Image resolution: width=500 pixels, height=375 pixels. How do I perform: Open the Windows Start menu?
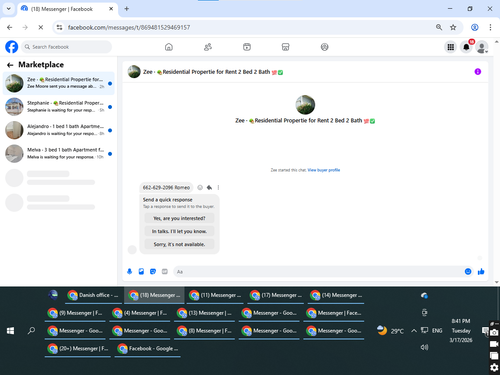coord(10,331)
